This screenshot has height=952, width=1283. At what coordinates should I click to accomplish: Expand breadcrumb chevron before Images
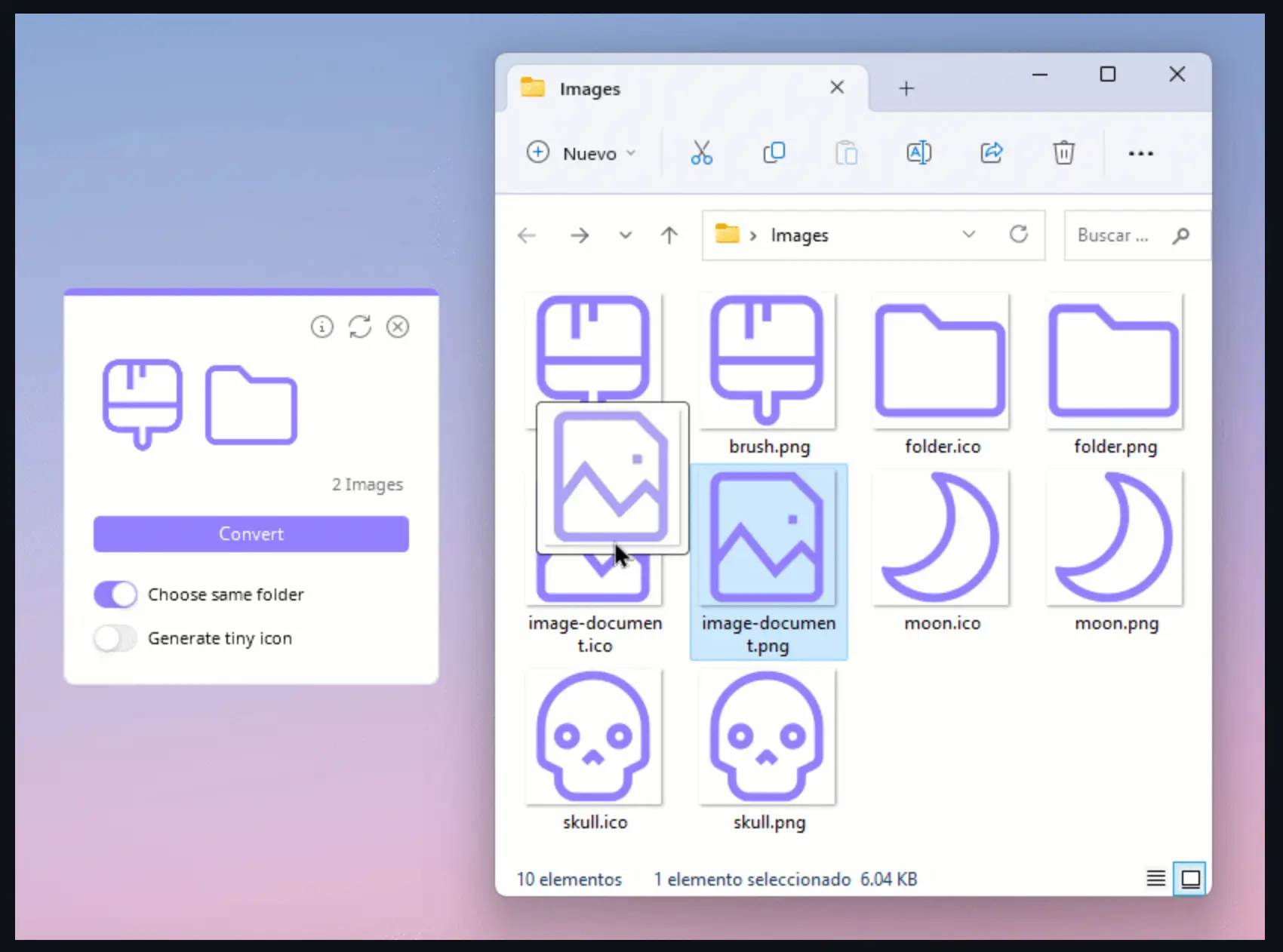pos(752,236)
